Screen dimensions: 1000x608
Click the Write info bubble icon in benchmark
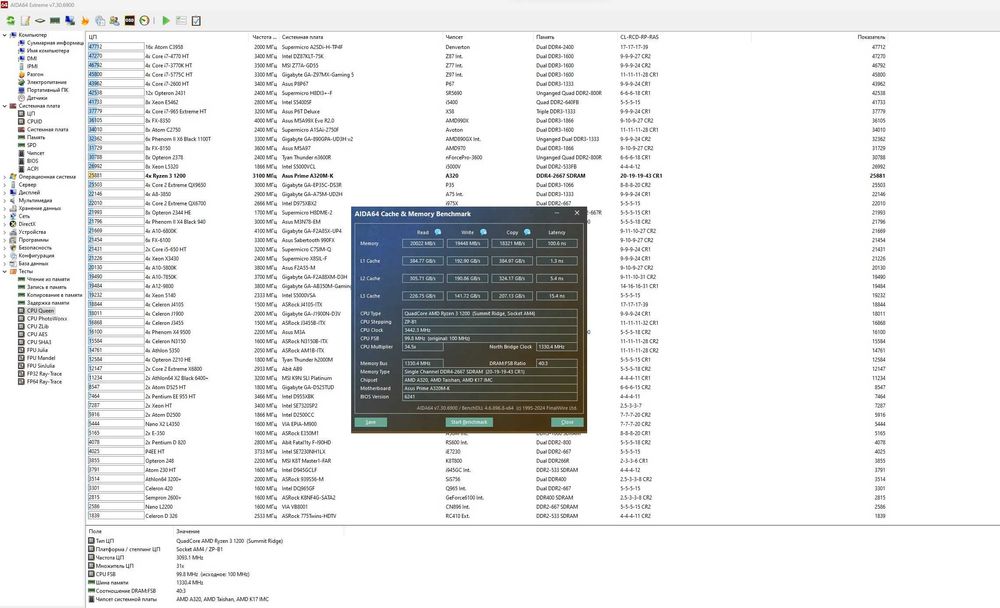pos(483,232)
